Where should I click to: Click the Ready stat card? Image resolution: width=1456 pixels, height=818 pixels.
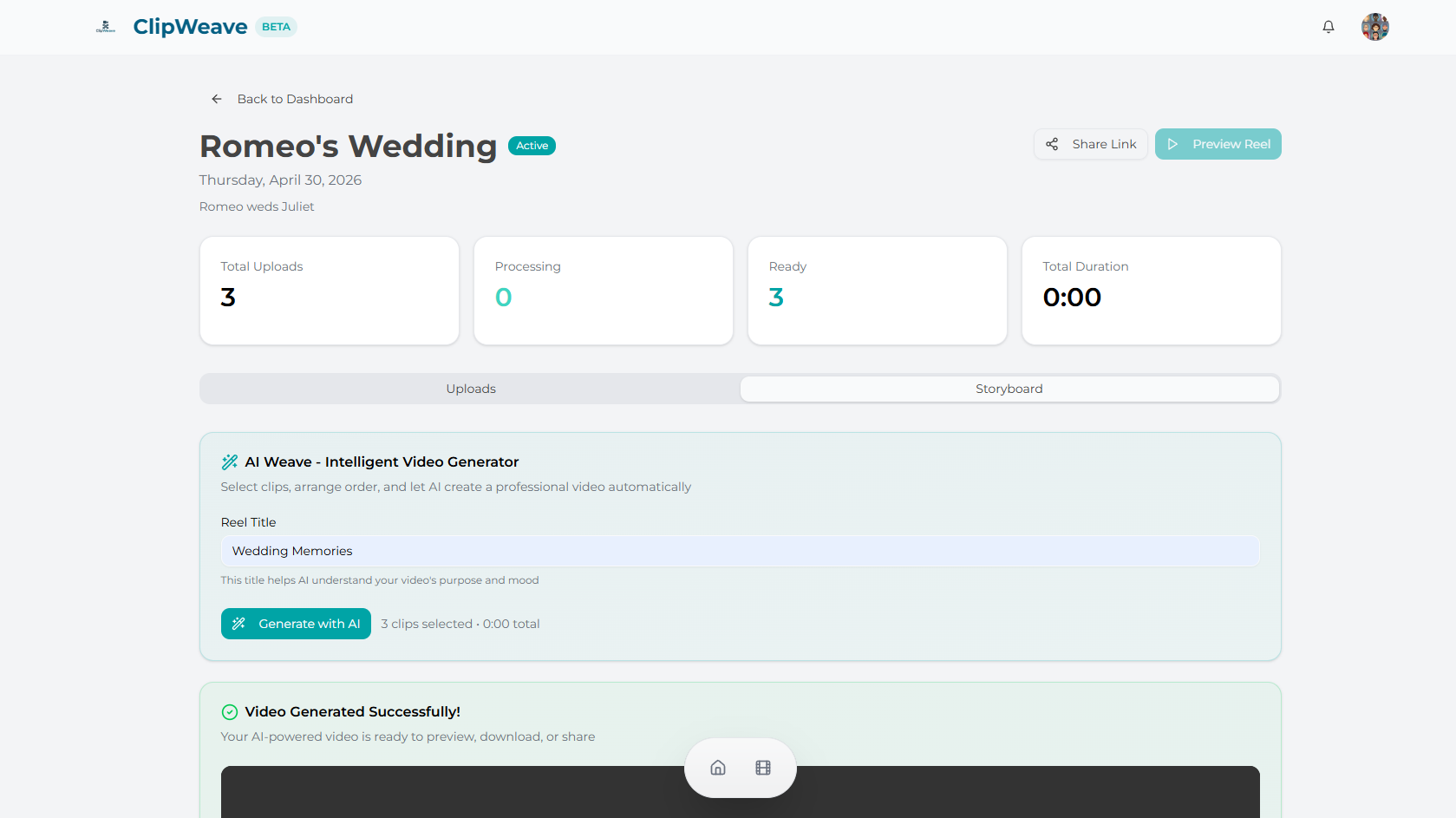pyautogui.click(x=877, y=291)
